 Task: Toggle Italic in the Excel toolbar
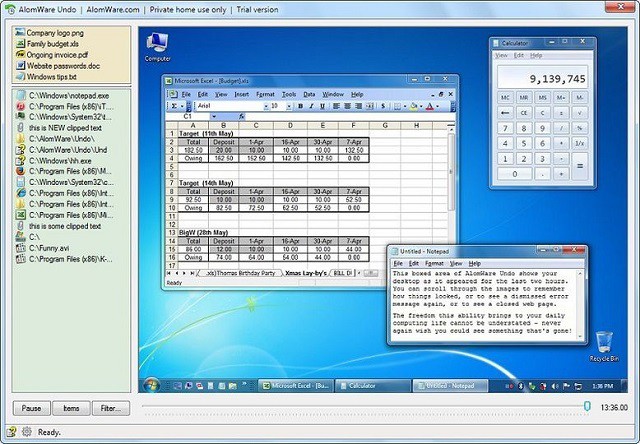311,106
